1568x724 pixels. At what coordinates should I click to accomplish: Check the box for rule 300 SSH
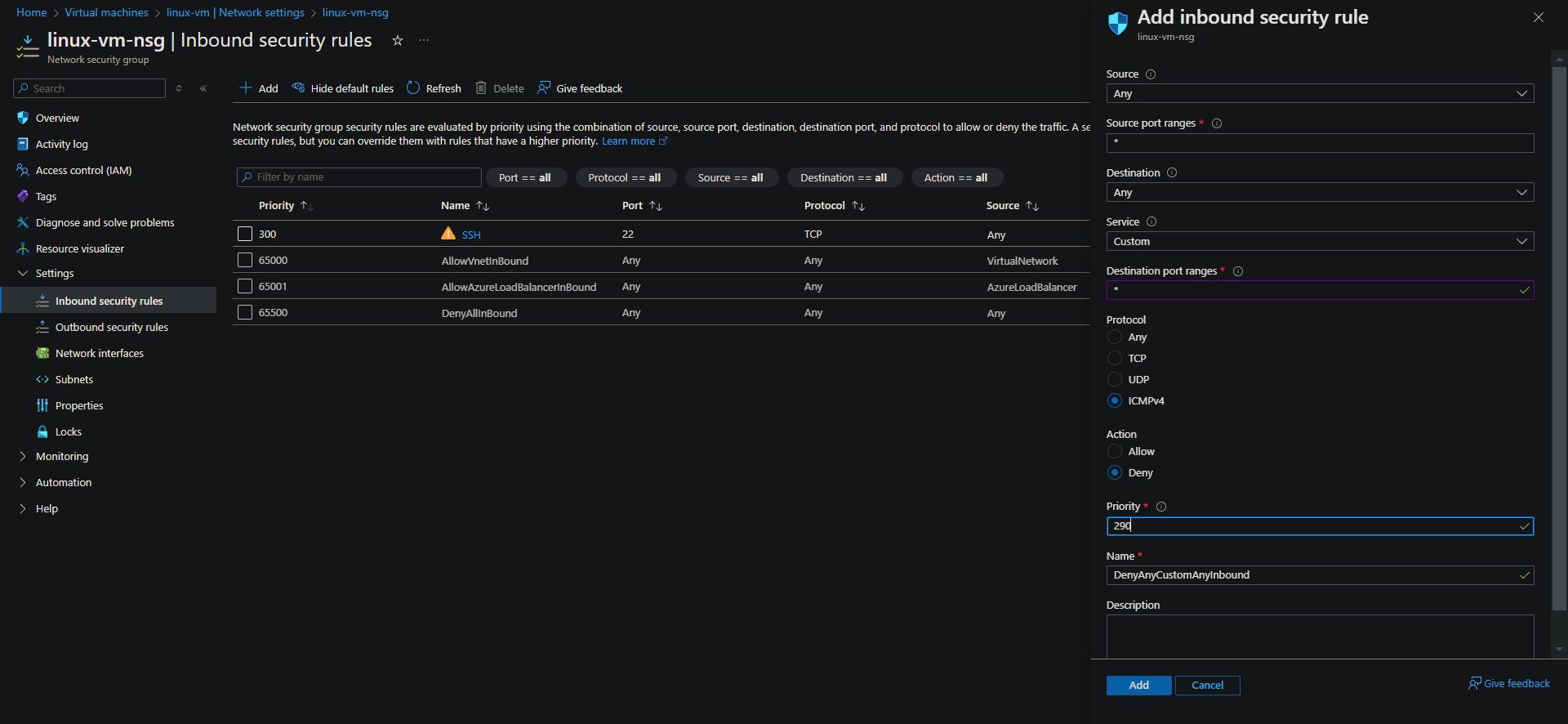tap(245, 234)
